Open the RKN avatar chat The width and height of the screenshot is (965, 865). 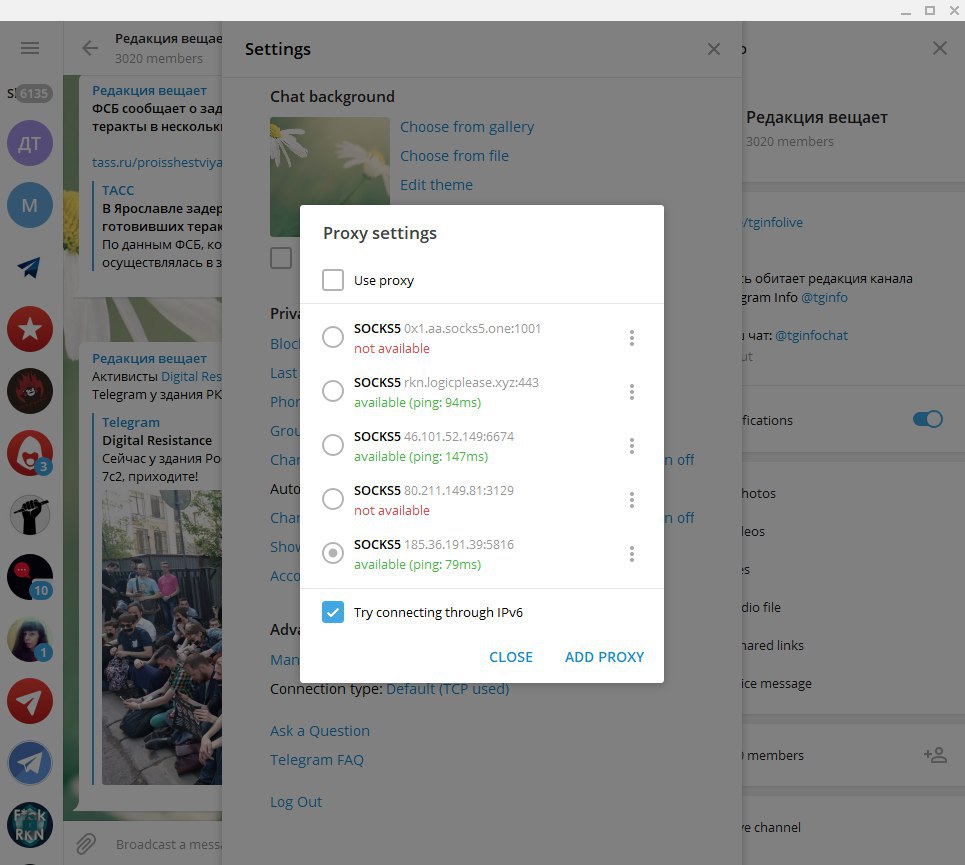point(30,825)
